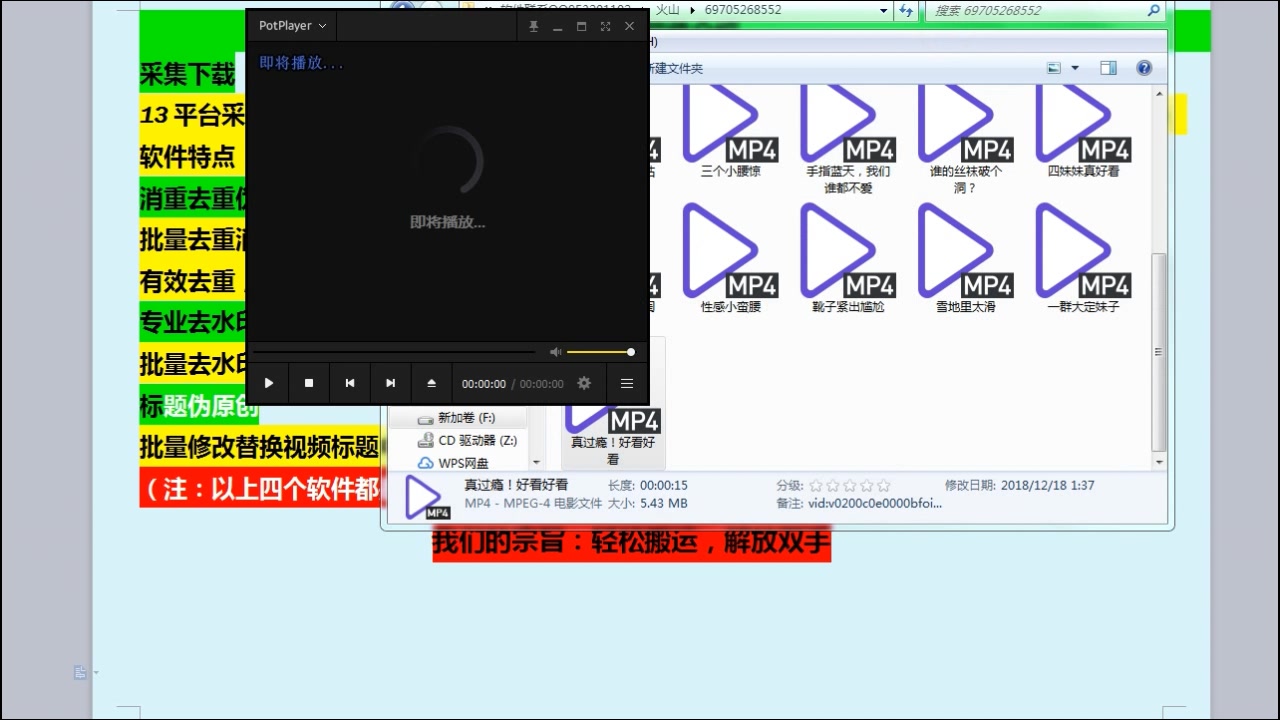Click the 备注 vid value in details pane
1280x720 pixels.
tap(875, 503)
